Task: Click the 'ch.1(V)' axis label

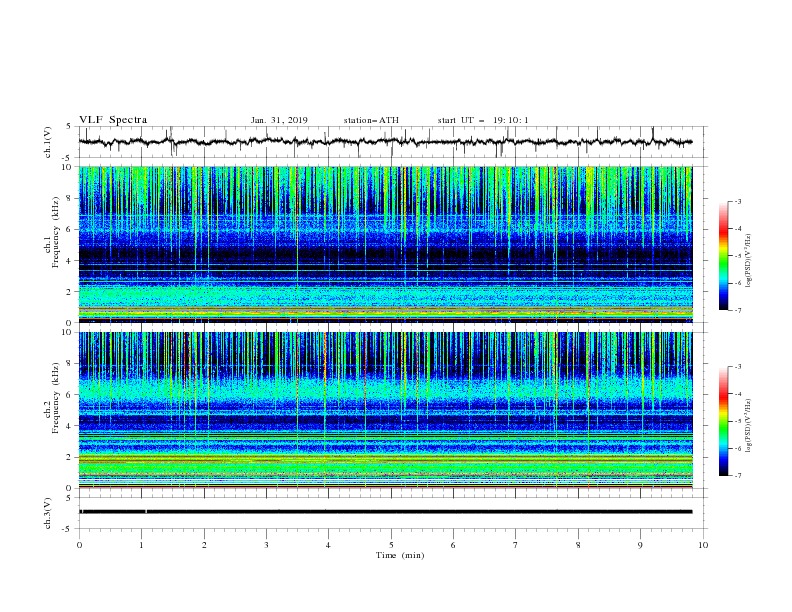Action: point(48,142)
